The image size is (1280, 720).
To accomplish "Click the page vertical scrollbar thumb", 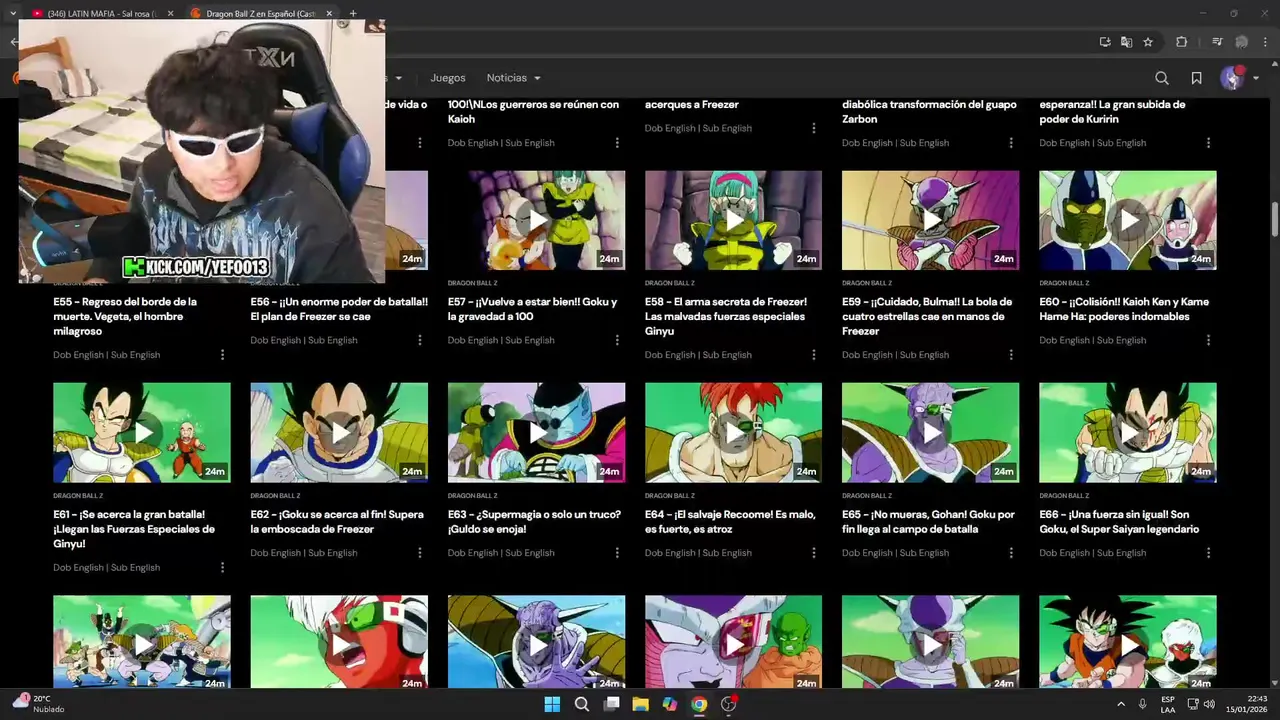I will (1274, 218).
